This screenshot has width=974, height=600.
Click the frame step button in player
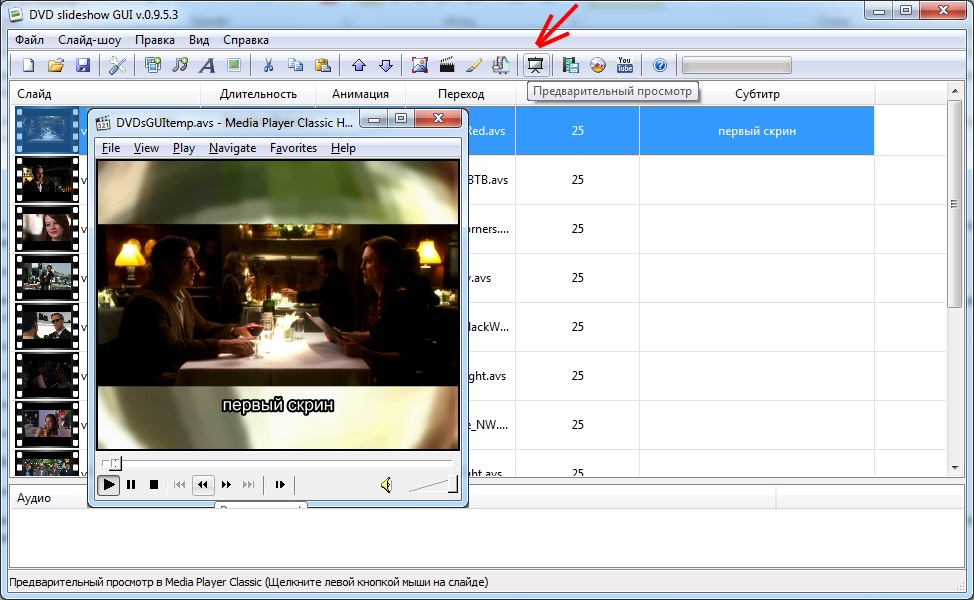coord(280,484)
